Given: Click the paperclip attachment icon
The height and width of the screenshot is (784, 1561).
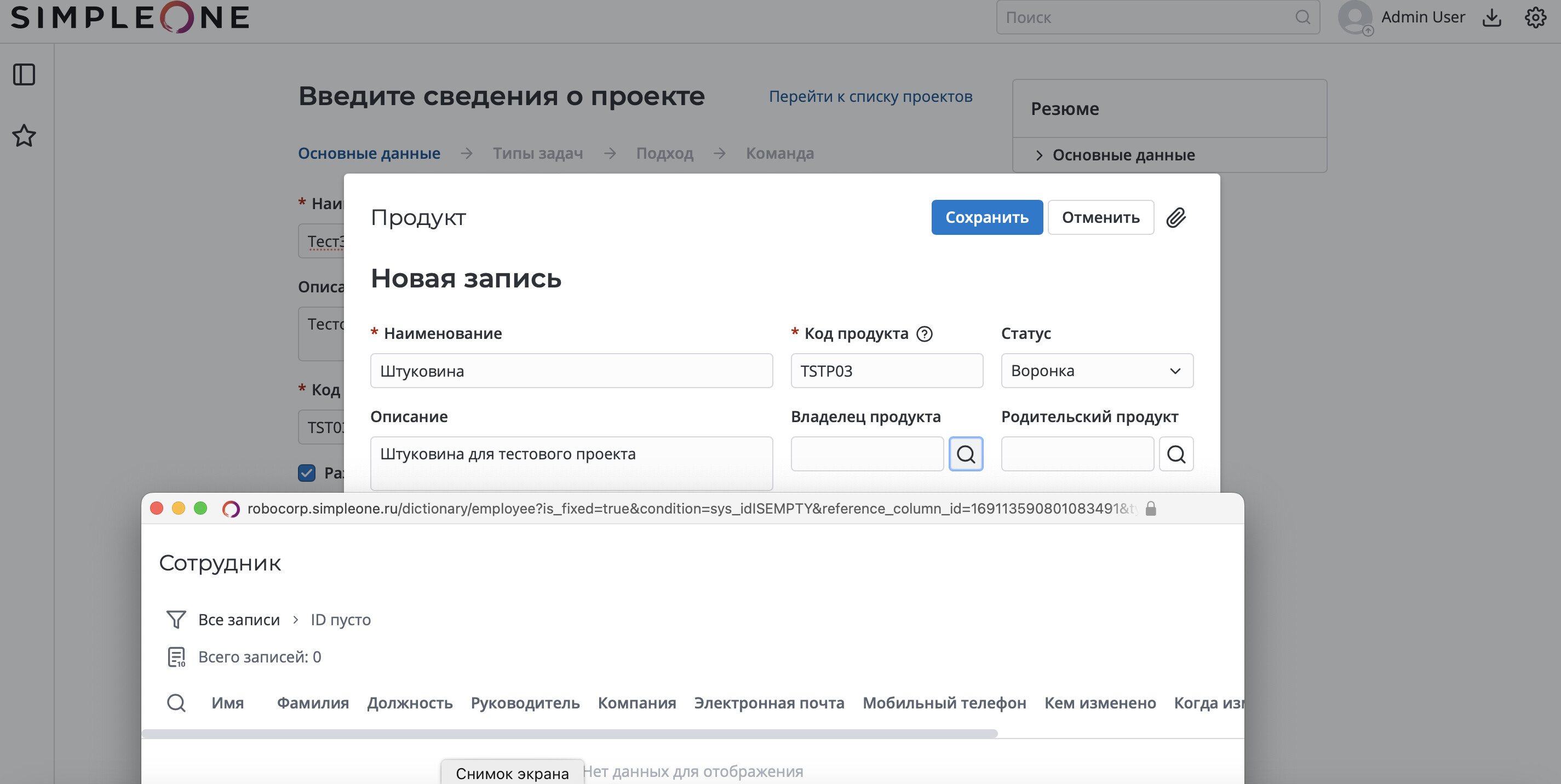Looking at the screenshot, I should tap(1175, 217).
